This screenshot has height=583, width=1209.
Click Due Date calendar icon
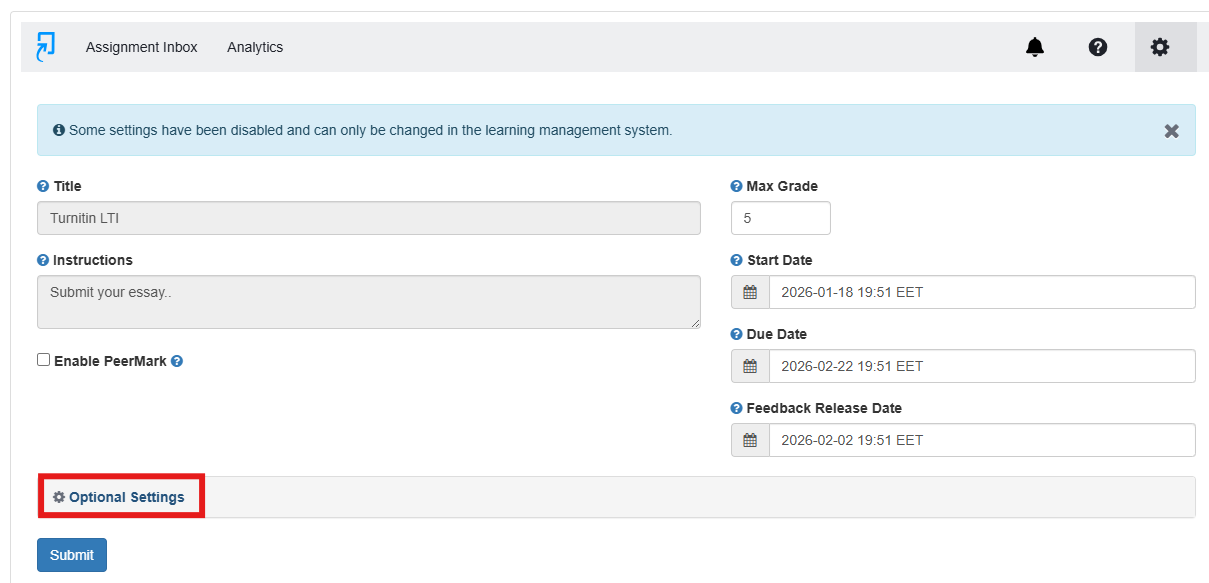click(x=750, y=366)
